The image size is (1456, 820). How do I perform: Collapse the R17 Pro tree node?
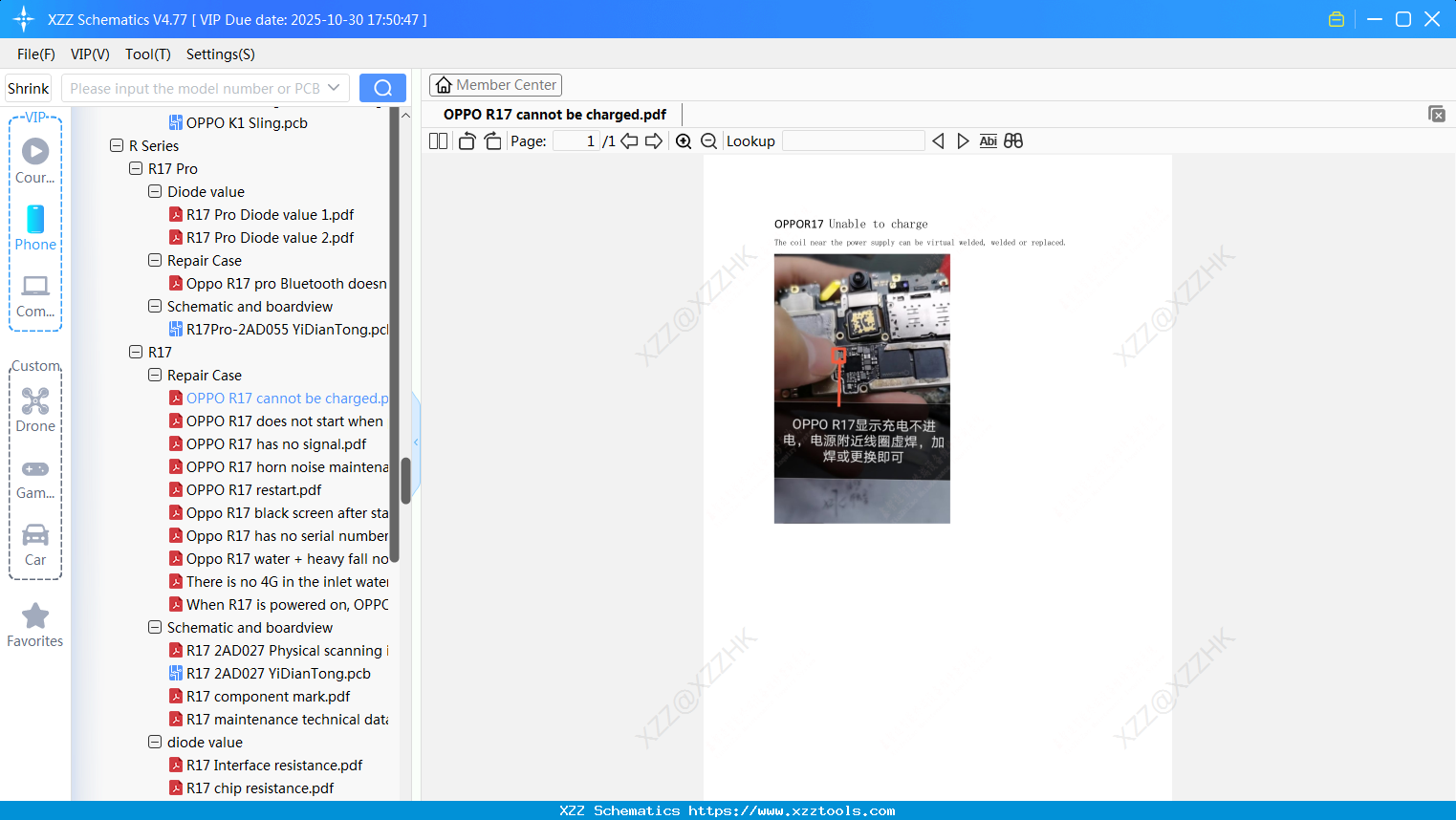tap(136, 169)
